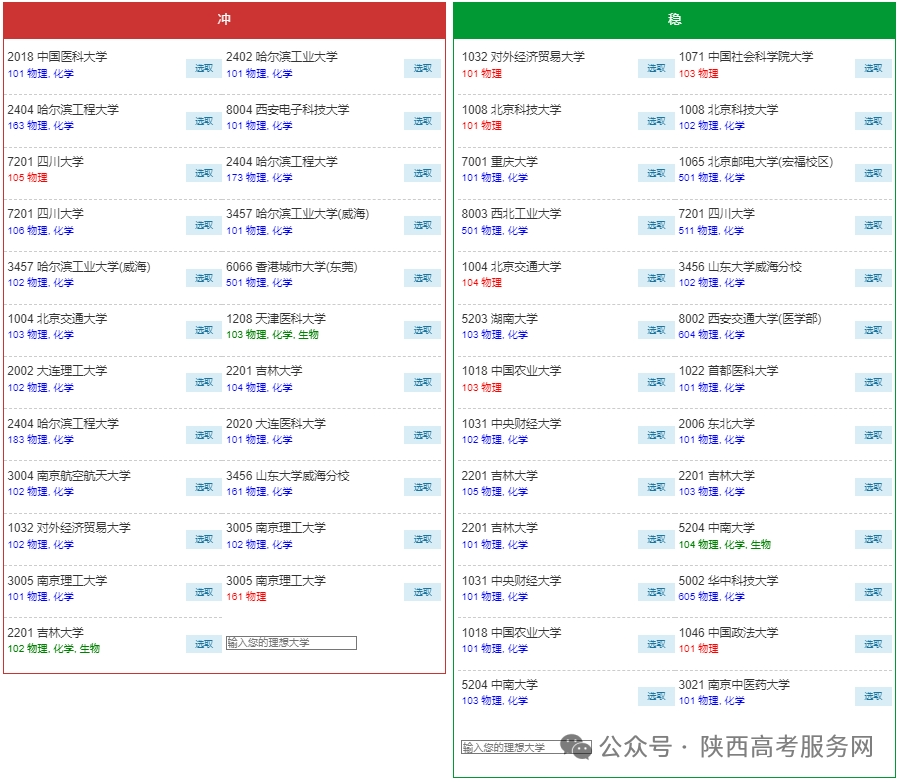Click 选取 for 北京科技大学 group 102
The width and height of the screenshot is (902, 782).
coord(873,121)
